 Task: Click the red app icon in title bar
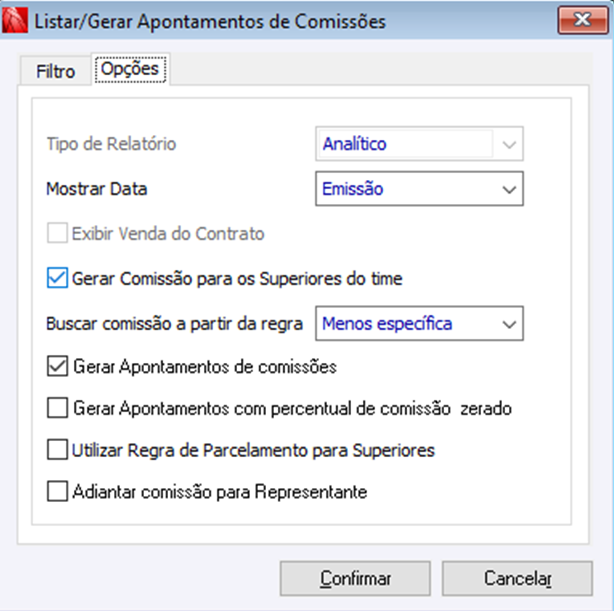(16, 20)
